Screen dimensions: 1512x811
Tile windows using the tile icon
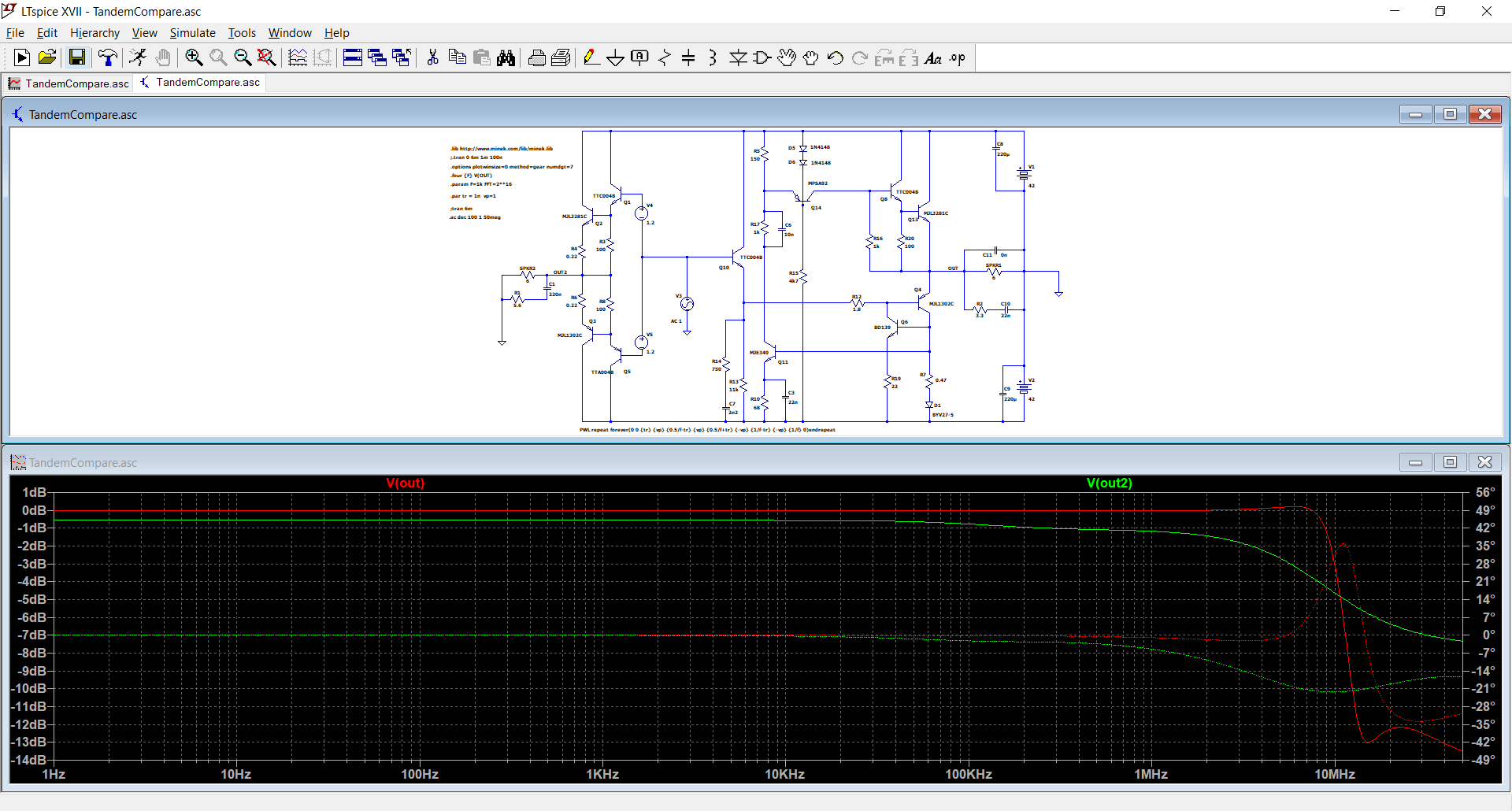(353, 57)
